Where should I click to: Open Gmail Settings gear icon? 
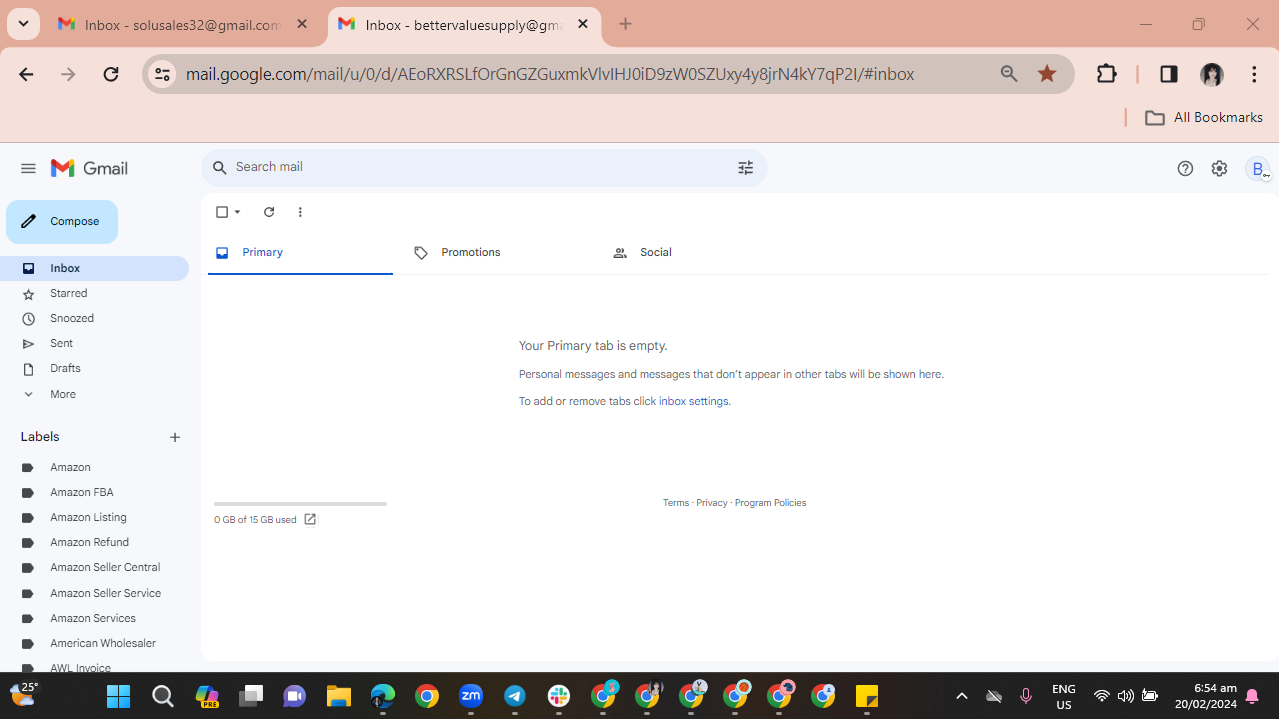1219,168
